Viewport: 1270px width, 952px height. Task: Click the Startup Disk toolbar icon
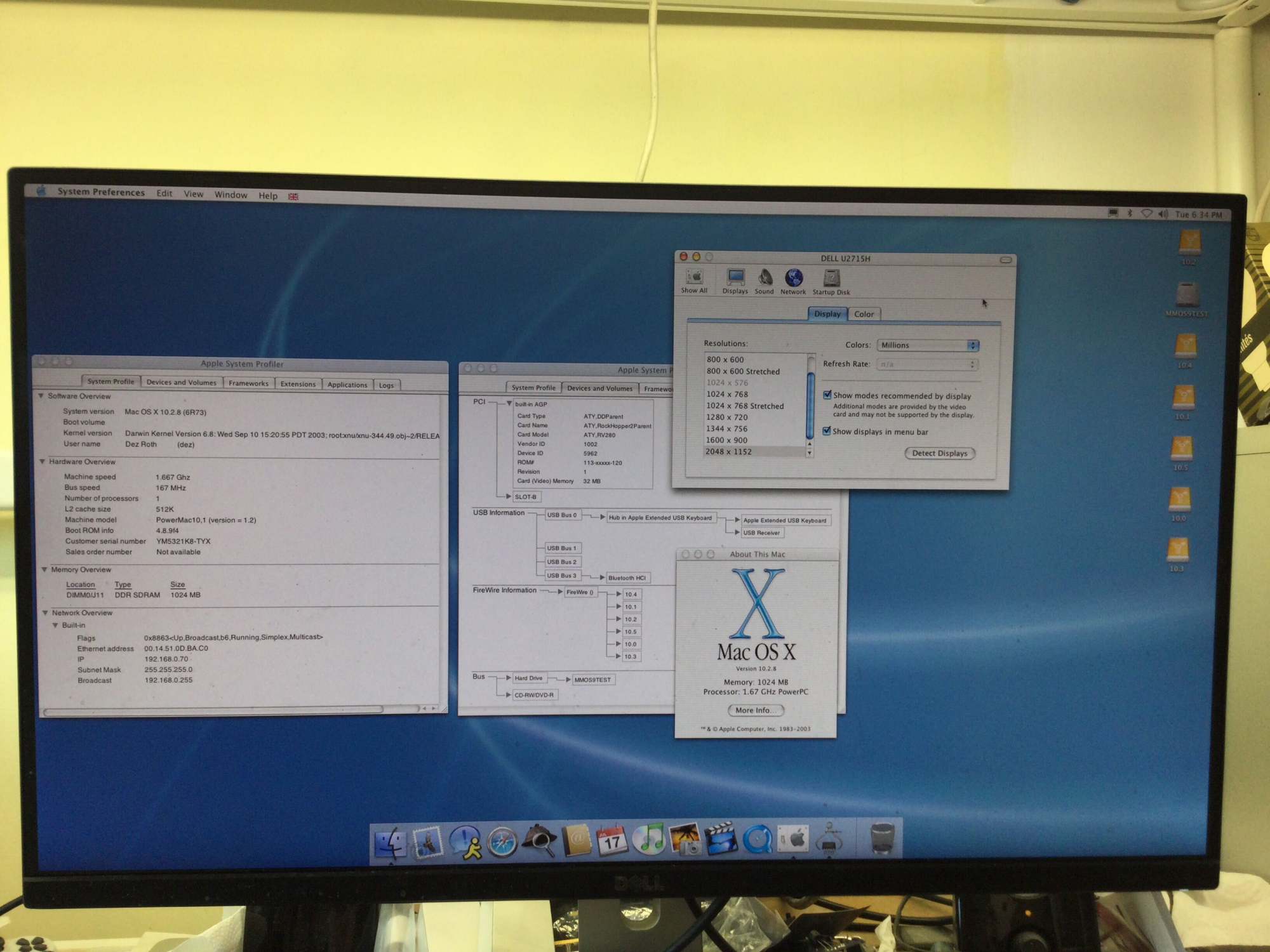831,279
